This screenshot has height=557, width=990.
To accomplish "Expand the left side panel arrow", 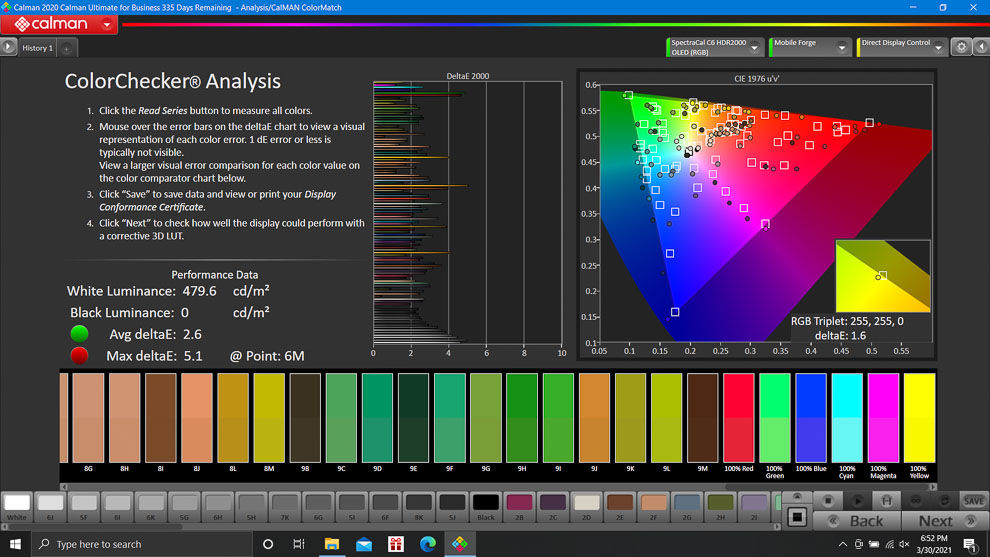I will coord(8,47).
